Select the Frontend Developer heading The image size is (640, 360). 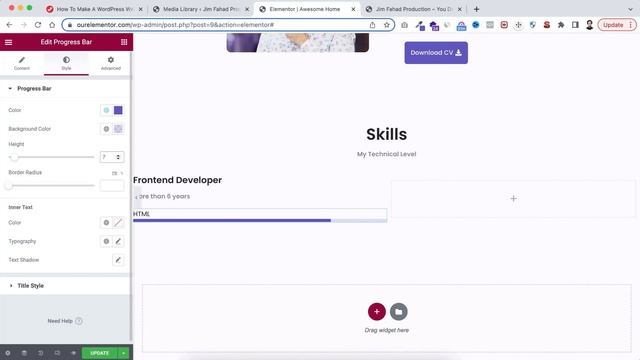click(178, 180)
